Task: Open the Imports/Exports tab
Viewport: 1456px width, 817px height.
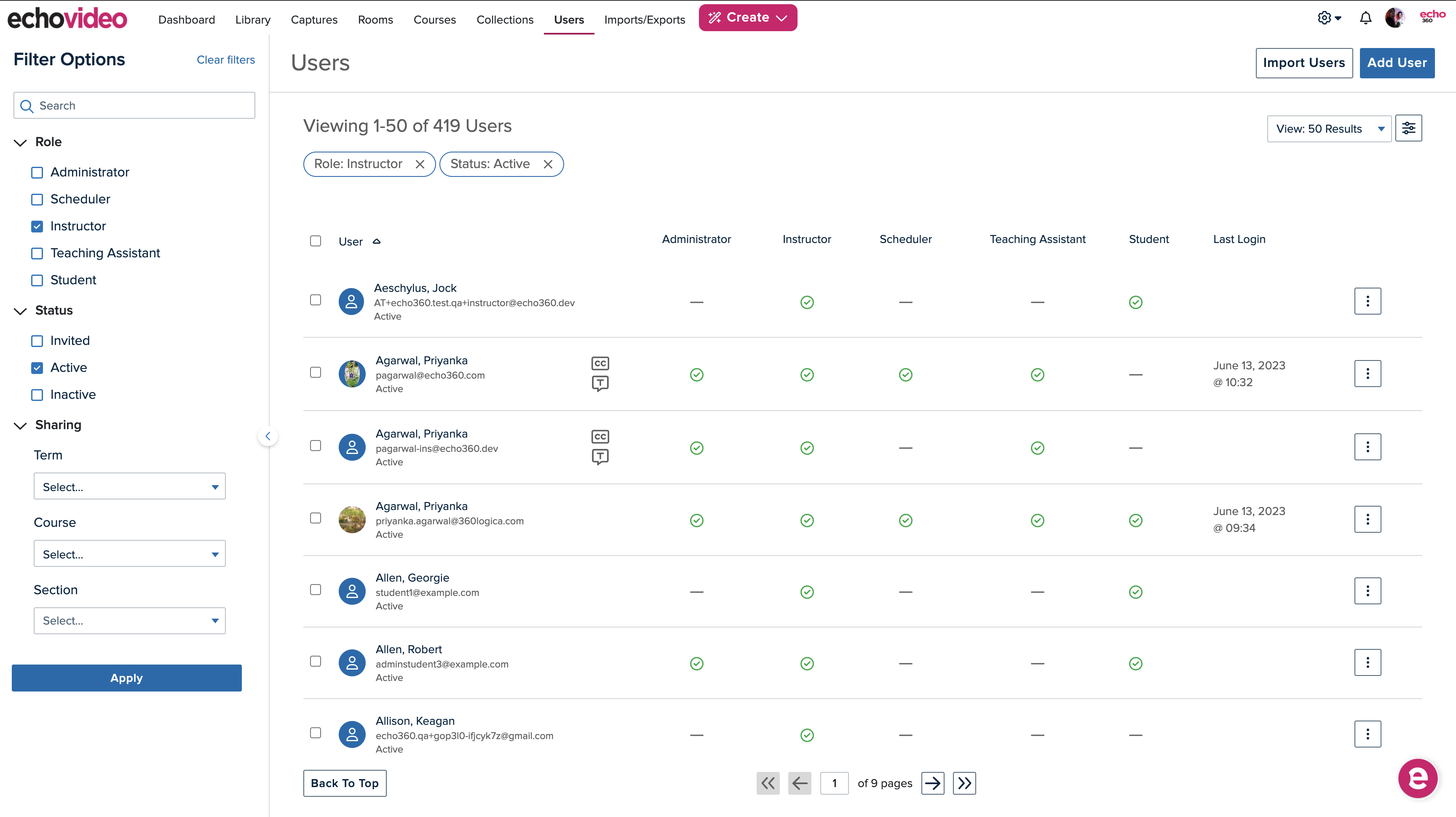Action: coord(644,20)
